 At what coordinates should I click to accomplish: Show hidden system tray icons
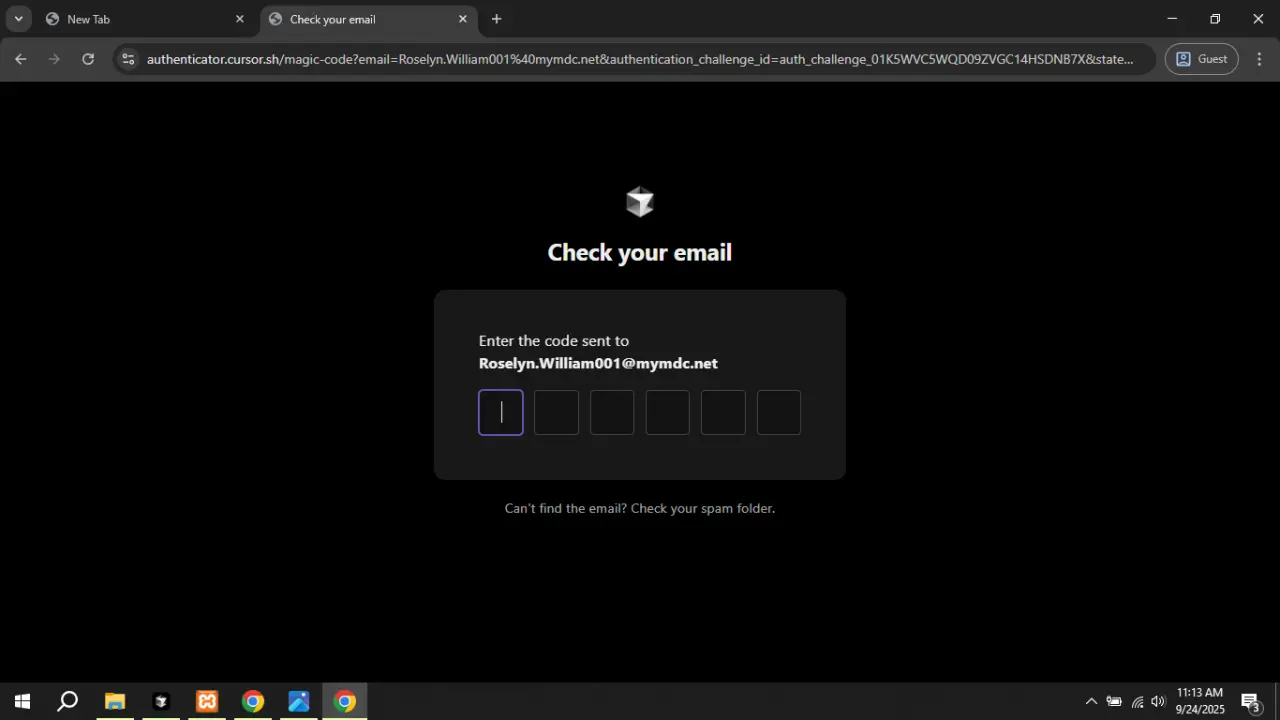[1091, 701]
